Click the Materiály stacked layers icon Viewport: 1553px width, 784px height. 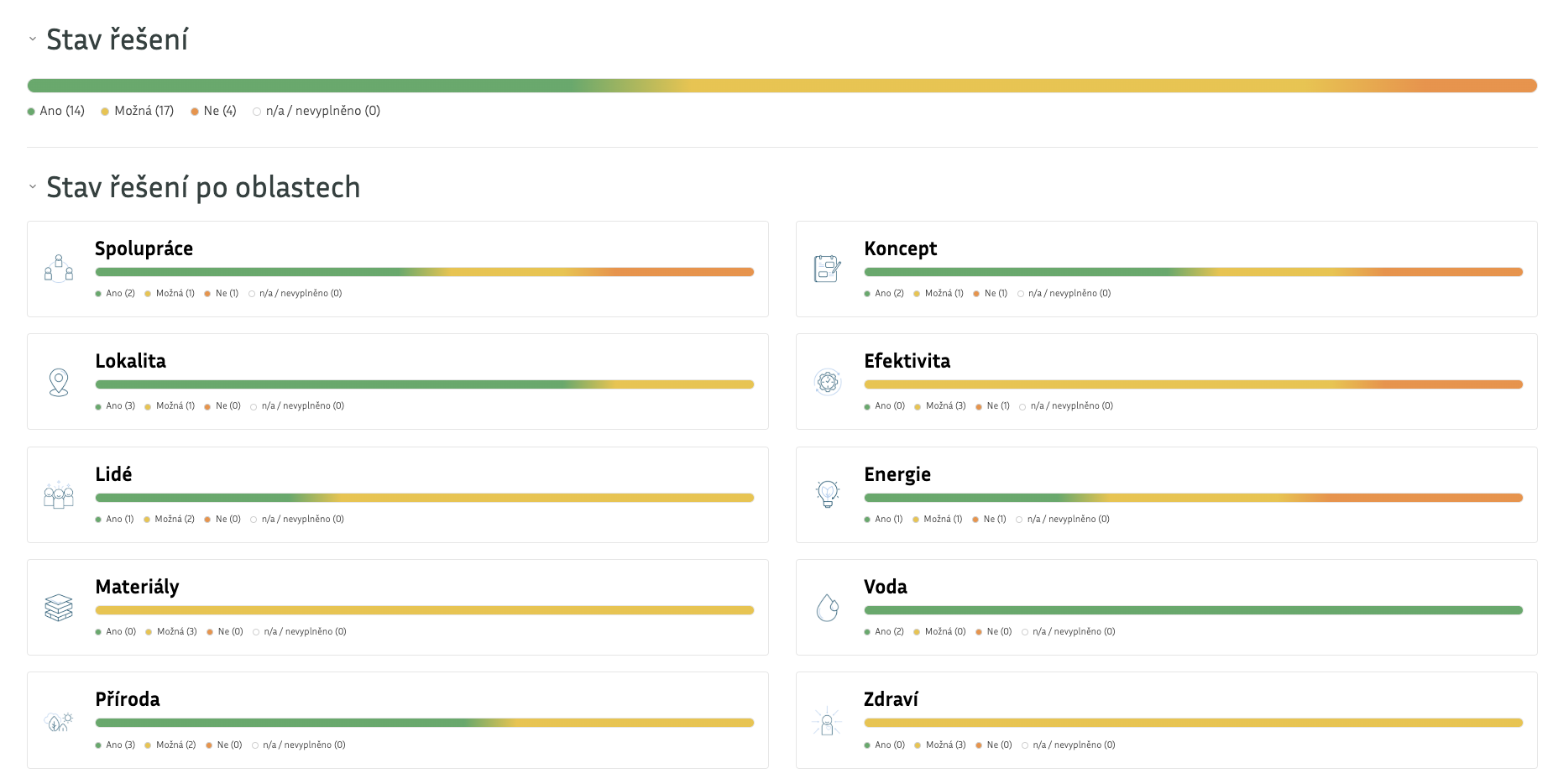[x=59, y=608]
